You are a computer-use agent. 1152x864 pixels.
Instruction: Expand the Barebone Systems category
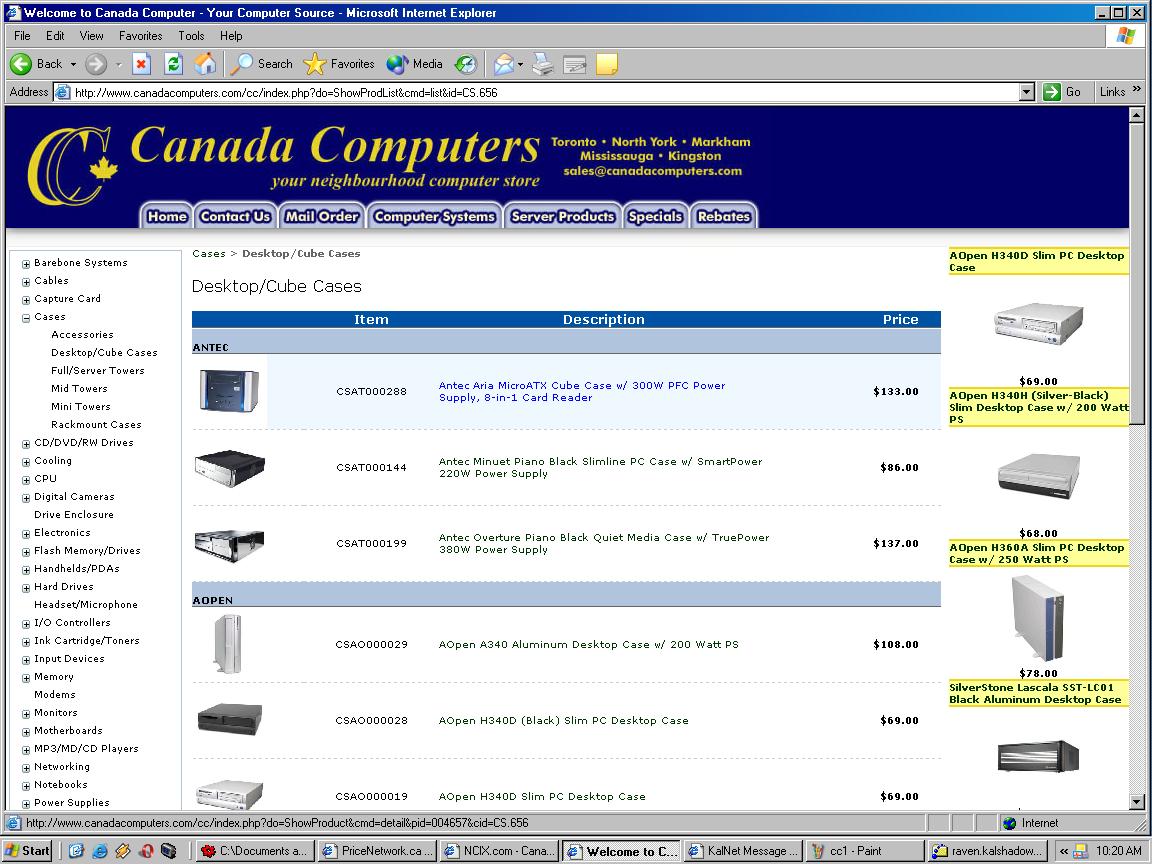point(26,264)
